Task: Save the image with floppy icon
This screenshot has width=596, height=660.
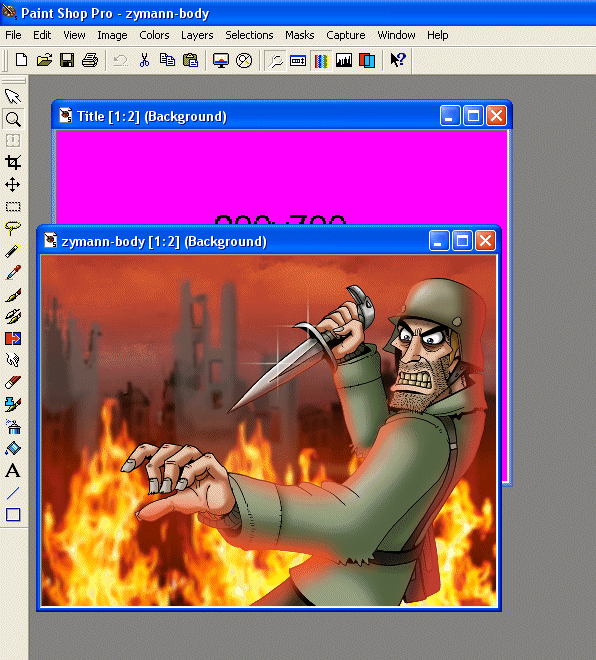Action: tap(67, 60)
